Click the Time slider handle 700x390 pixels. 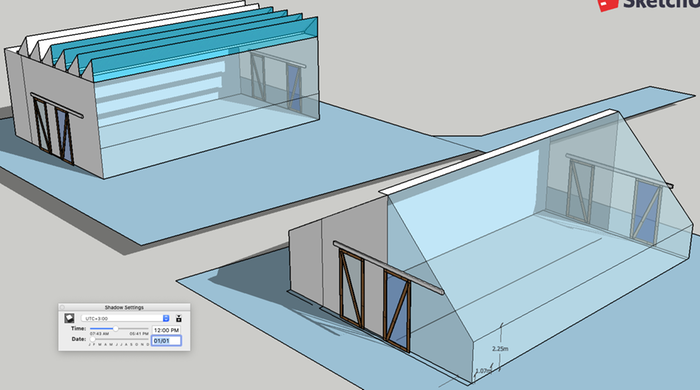pyautogui.click(x=116, y=328)
